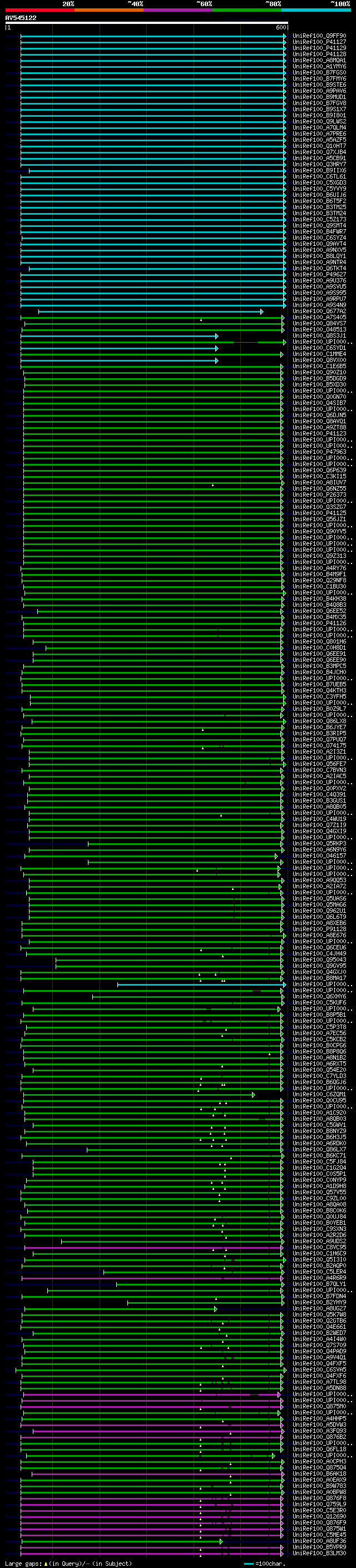This screenshot has height=1568, width=356.
Task: Select hit UniRef100_B4MX35
Action: tap(319, 617)
